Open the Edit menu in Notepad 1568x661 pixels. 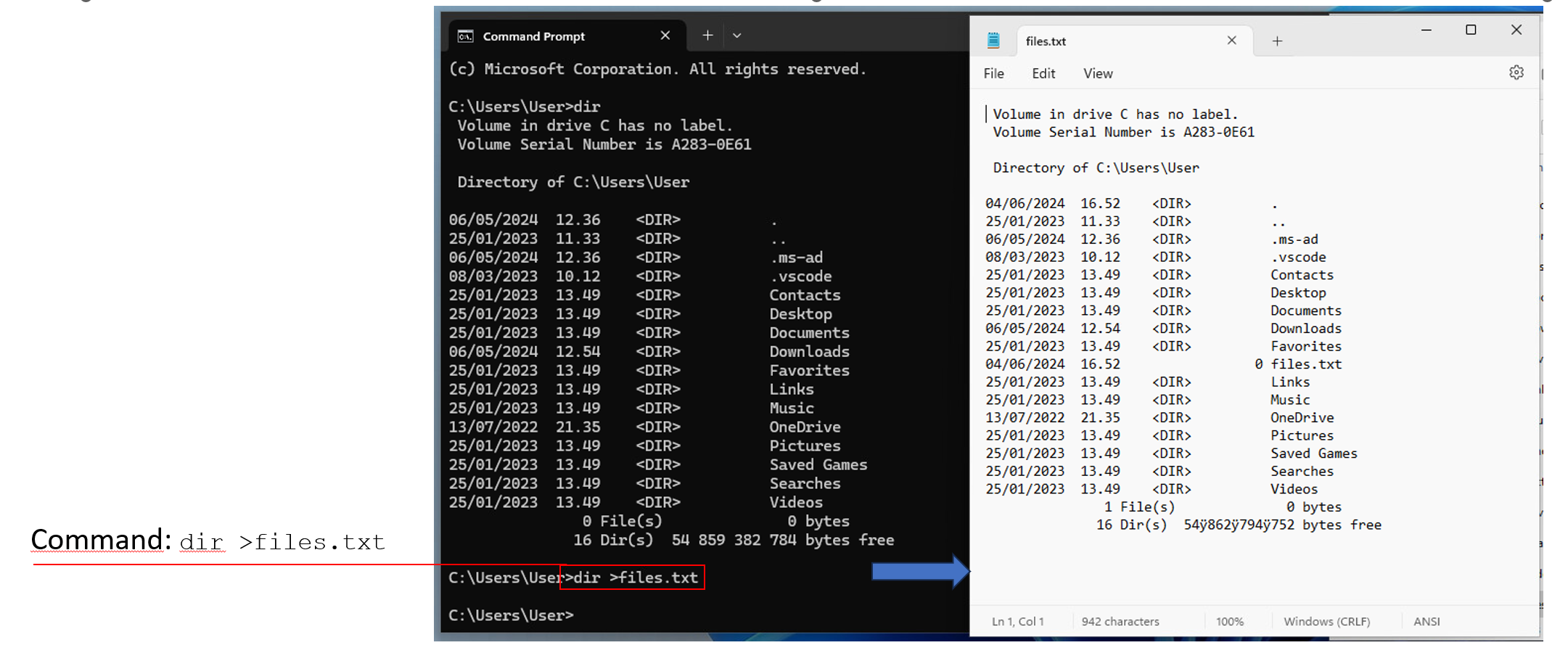1043,74
